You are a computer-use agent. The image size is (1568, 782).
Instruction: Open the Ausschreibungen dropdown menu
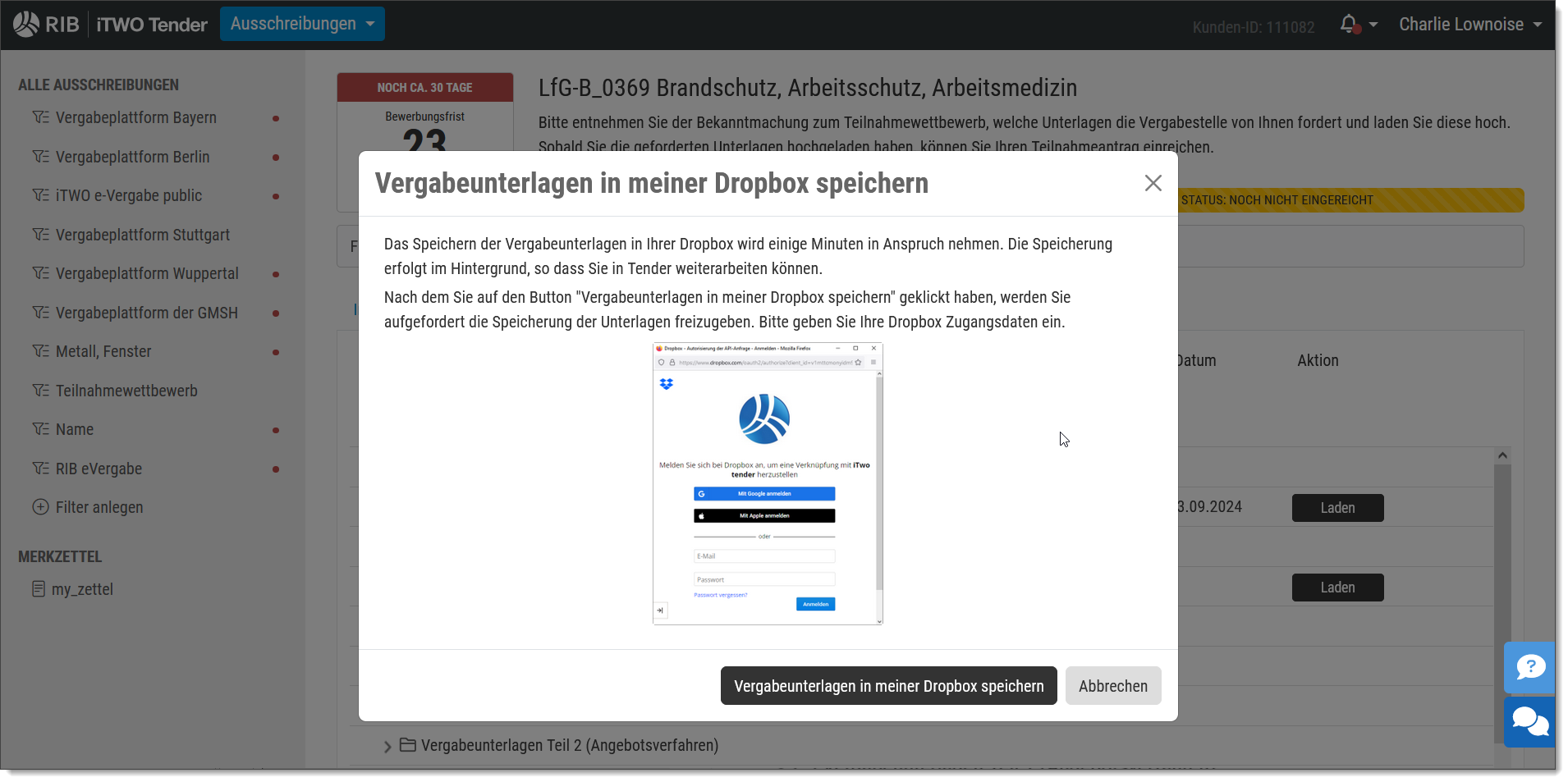pyautogui.click(x=302, y=24)
